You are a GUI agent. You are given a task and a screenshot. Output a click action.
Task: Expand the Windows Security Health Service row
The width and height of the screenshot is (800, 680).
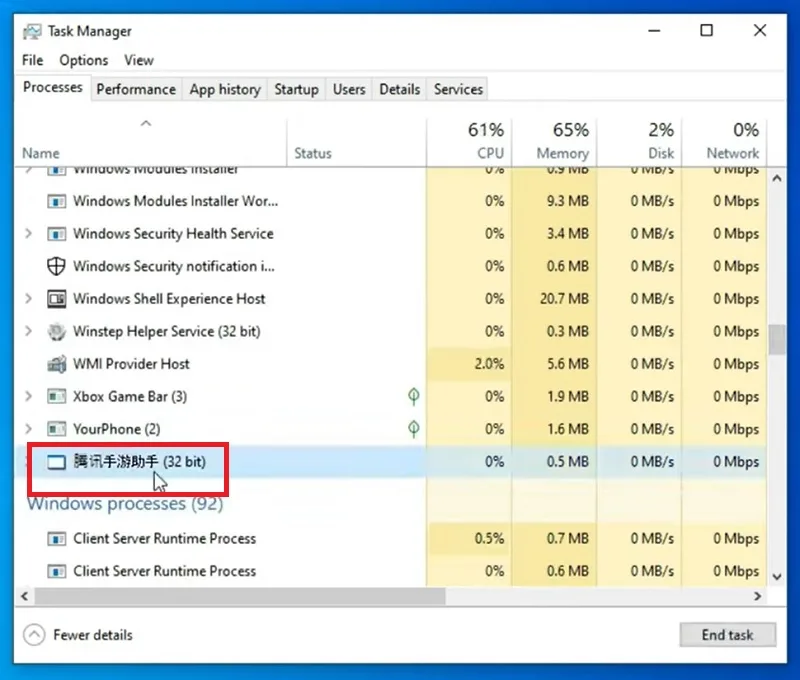click(29, 234)
